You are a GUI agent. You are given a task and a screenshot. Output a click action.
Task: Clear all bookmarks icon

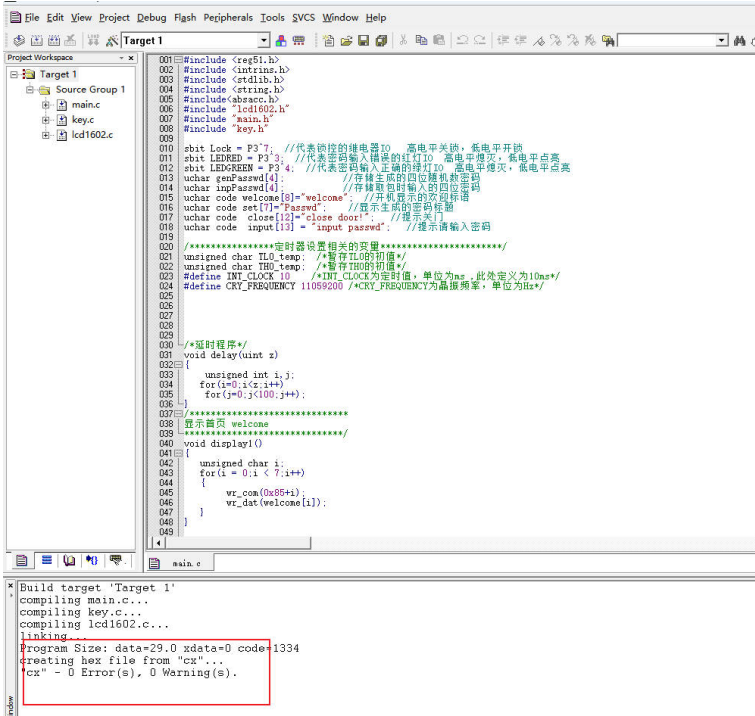click(x=590, y=40)
